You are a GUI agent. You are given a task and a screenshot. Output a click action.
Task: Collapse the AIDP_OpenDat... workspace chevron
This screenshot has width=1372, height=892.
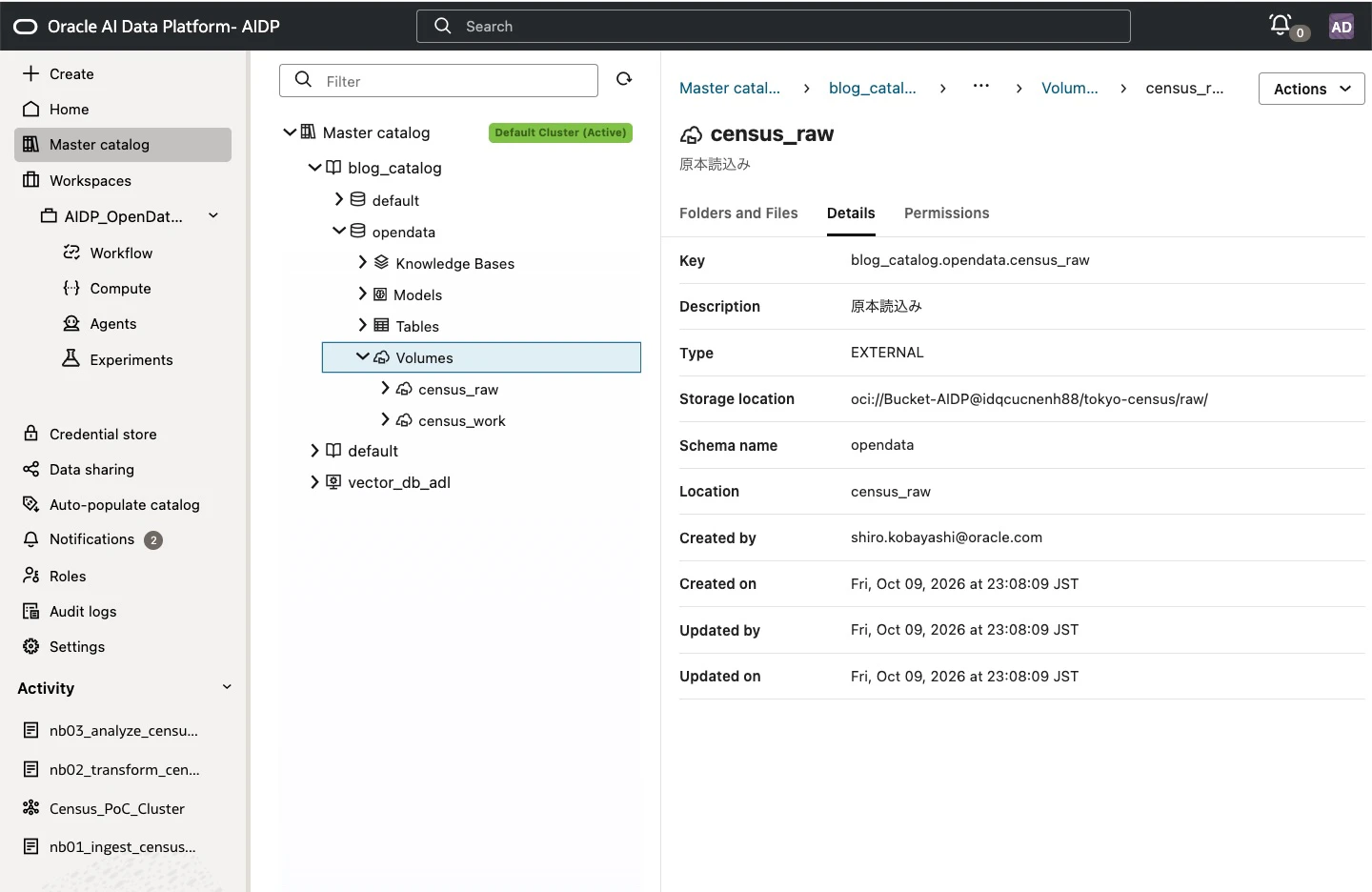click(213, 215)
